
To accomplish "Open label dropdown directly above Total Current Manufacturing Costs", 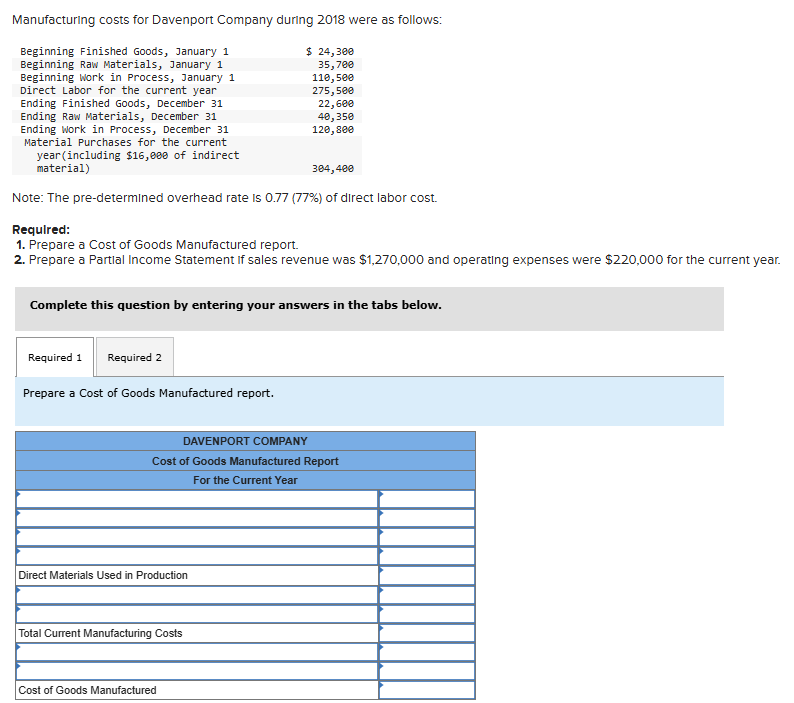I will (197, 614).
